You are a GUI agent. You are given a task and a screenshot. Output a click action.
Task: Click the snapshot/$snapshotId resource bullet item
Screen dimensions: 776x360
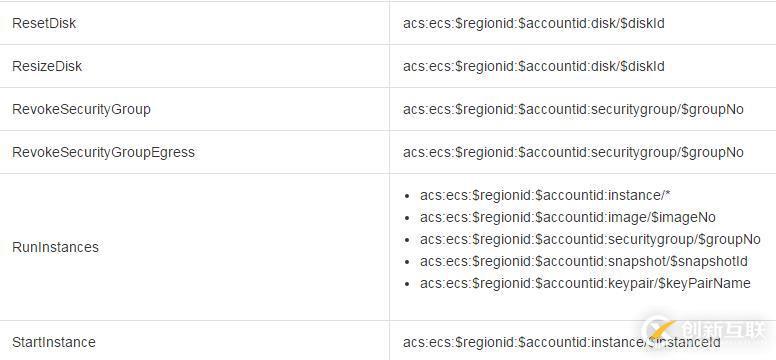pyautogui.click(x=584, y=261)
